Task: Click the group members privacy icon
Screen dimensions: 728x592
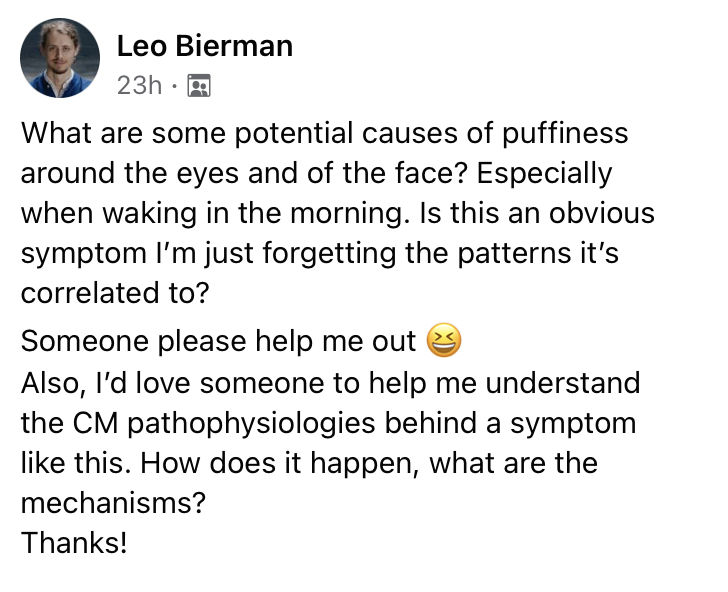Action: coord(199,85)
